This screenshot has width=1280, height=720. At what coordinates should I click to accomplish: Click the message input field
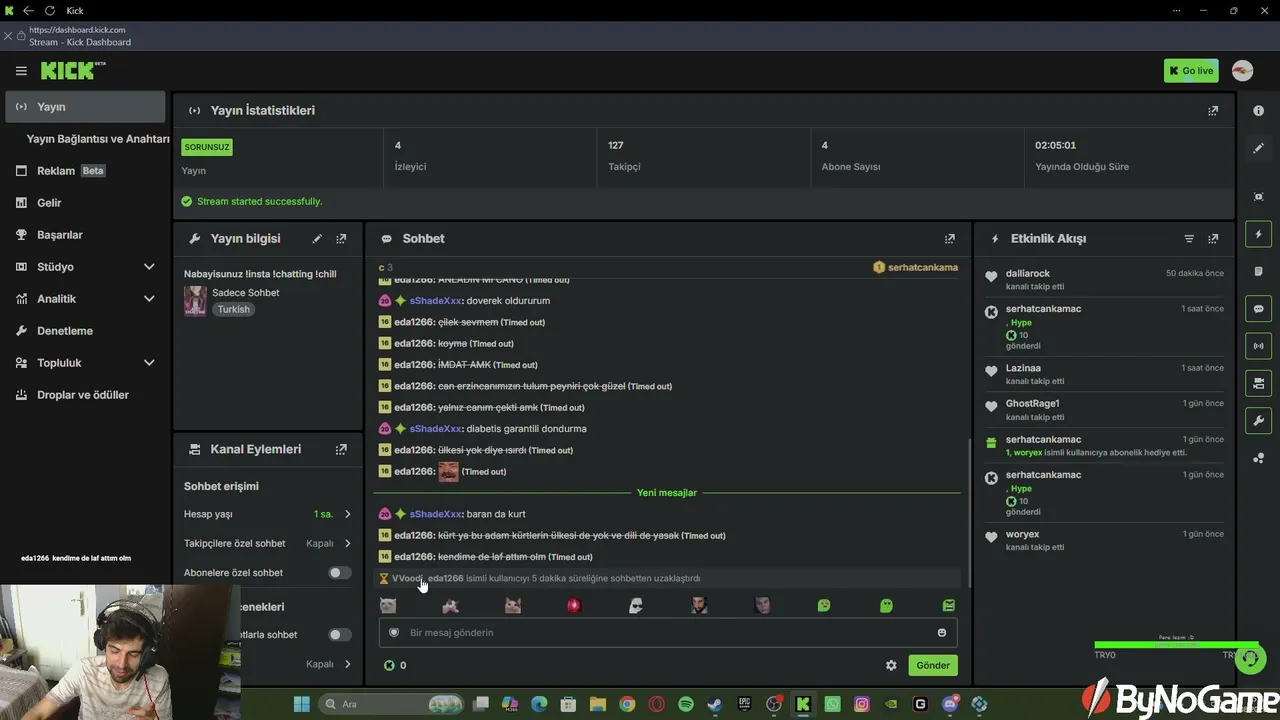(667, 632)
